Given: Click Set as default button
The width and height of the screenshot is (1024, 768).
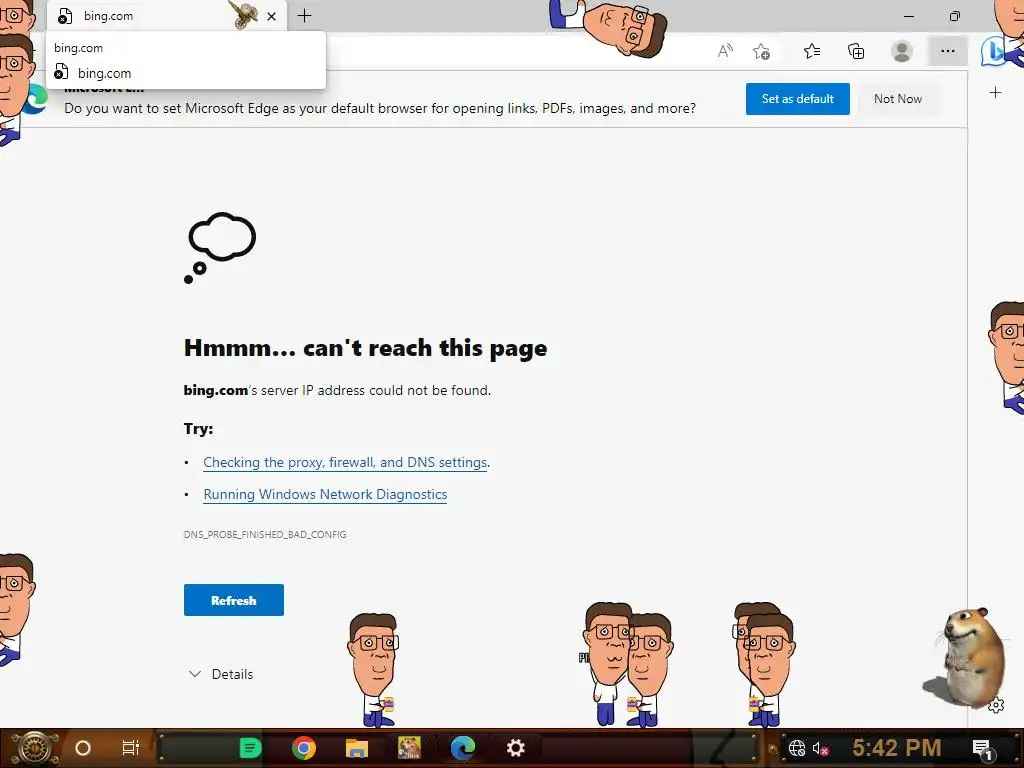Looking at the screenshot, I should point(797,99).
